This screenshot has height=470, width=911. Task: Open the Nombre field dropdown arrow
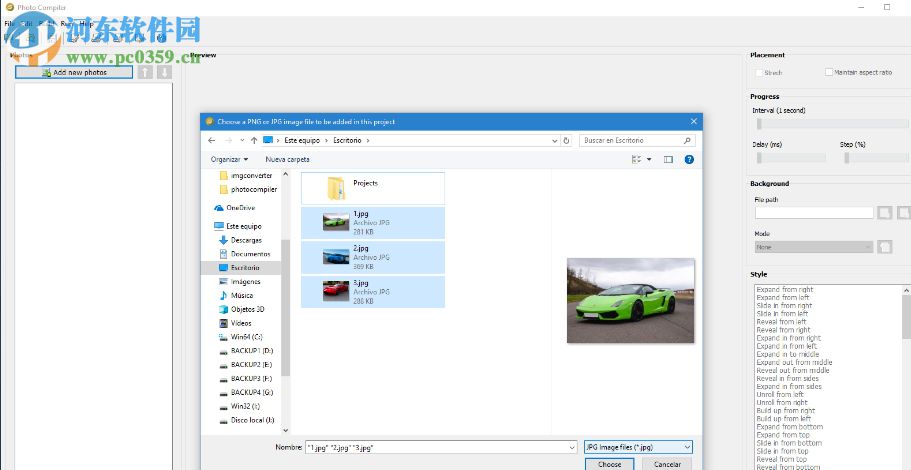tap(573, 447)
